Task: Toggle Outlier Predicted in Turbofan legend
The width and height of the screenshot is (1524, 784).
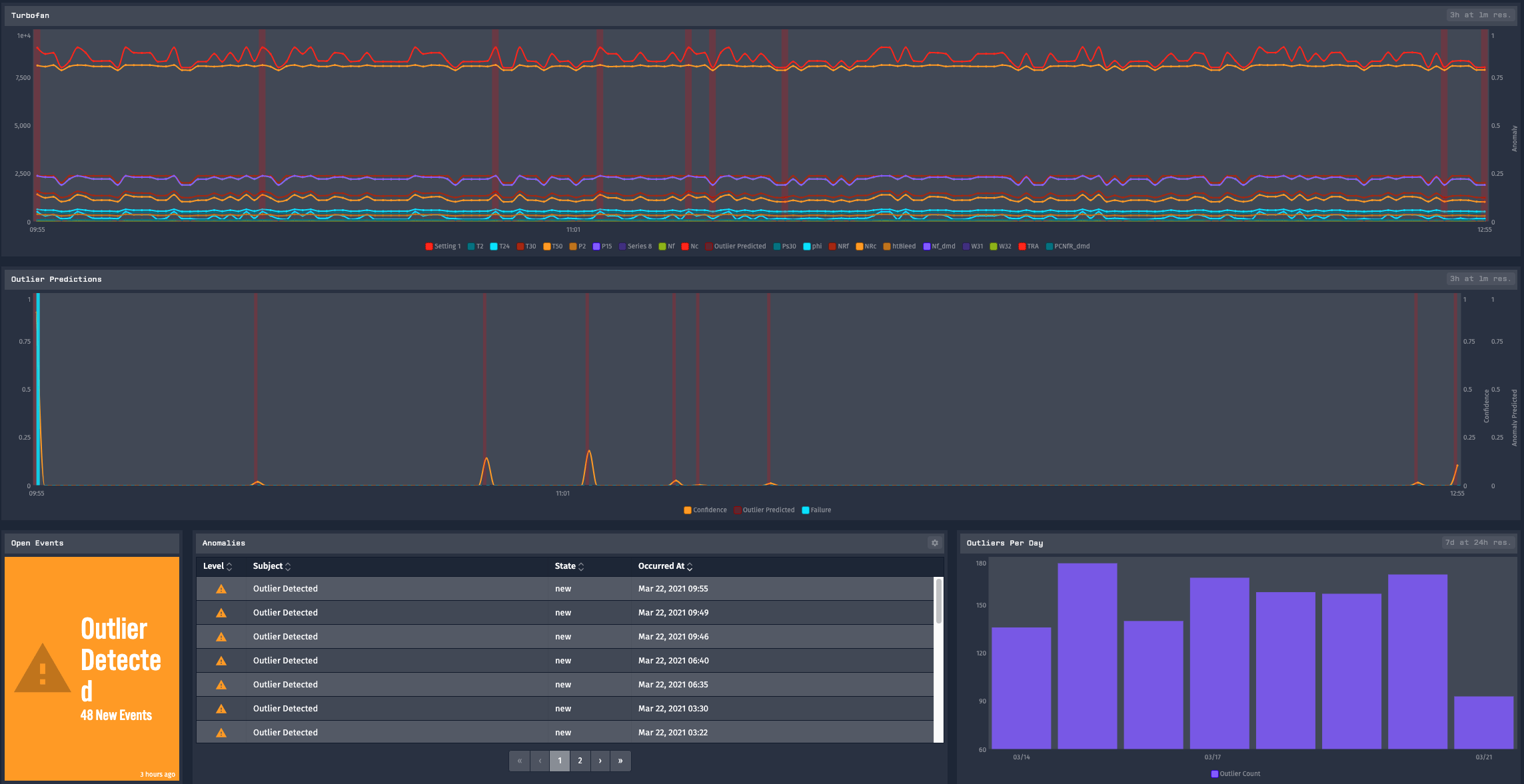Action: 736,246
